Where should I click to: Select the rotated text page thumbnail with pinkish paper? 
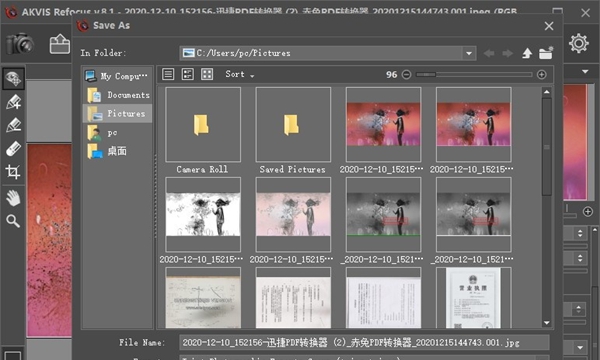click(293, 298)
